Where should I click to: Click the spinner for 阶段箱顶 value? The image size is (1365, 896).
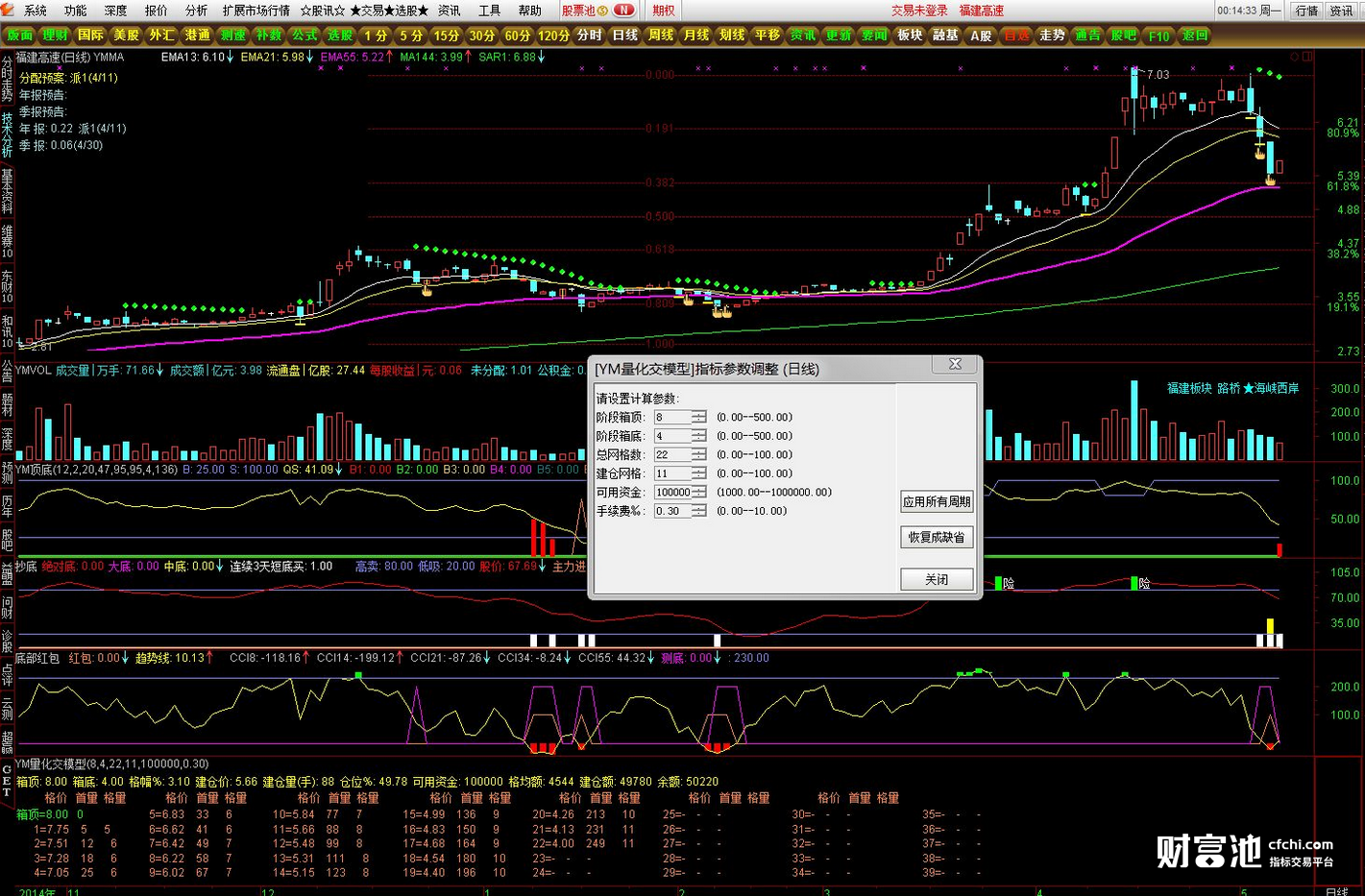[698, 418]
